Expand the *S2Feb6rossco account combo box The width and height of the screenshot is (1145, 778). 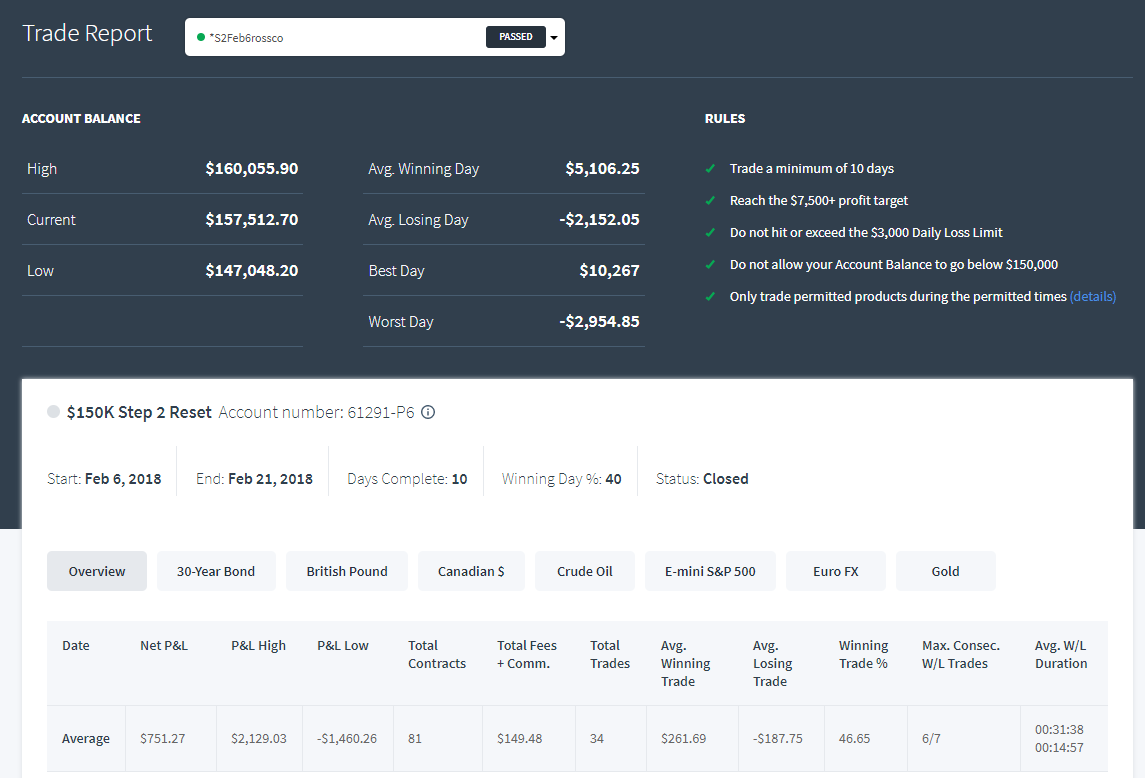coord(375,37)
